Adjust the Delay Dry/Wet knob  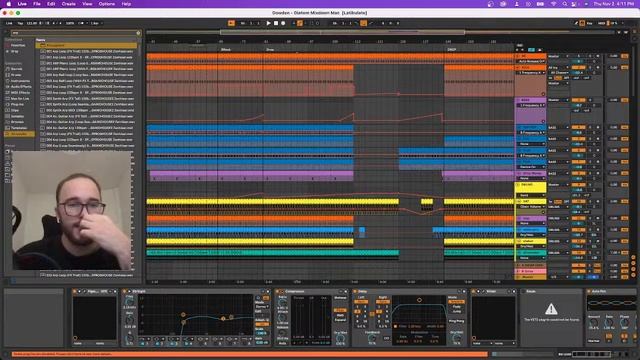pos(456,338)
